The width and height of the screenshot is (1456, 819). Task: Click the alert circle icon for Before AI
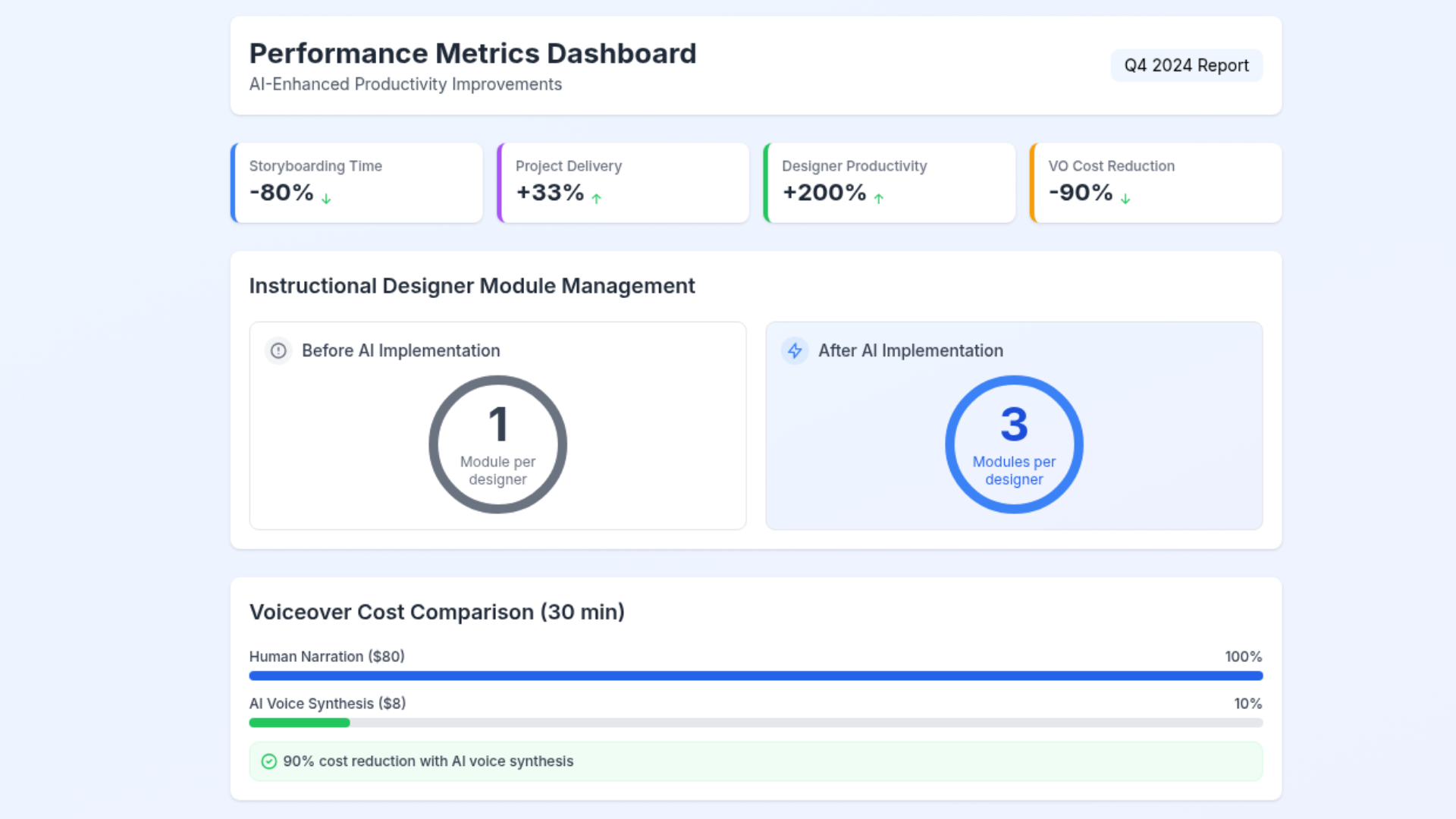tap(278, 350)
